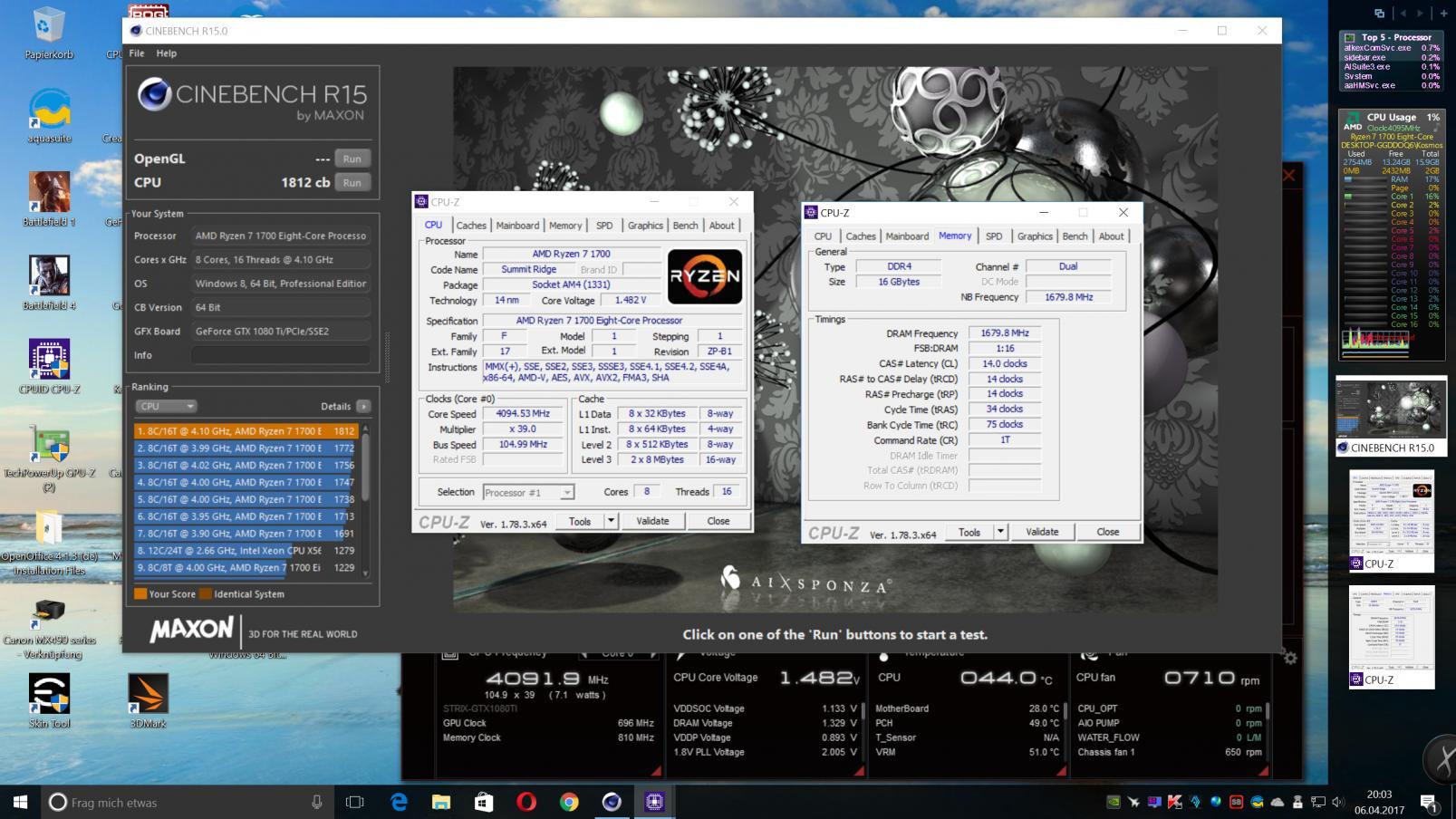Click the Info field in Cinebench
The height and width of the screenshot is (819, 1456).
tap(280, 355)
